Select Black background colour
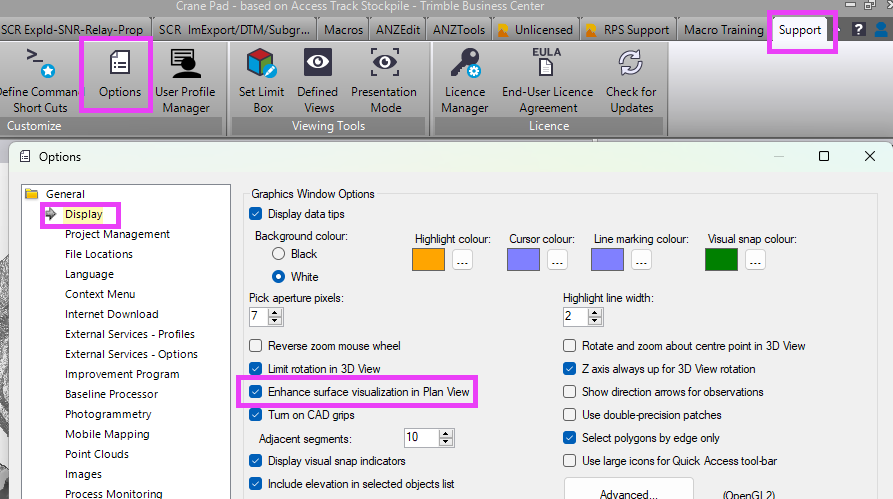893x499 pixels. click(x=278, y=253)
